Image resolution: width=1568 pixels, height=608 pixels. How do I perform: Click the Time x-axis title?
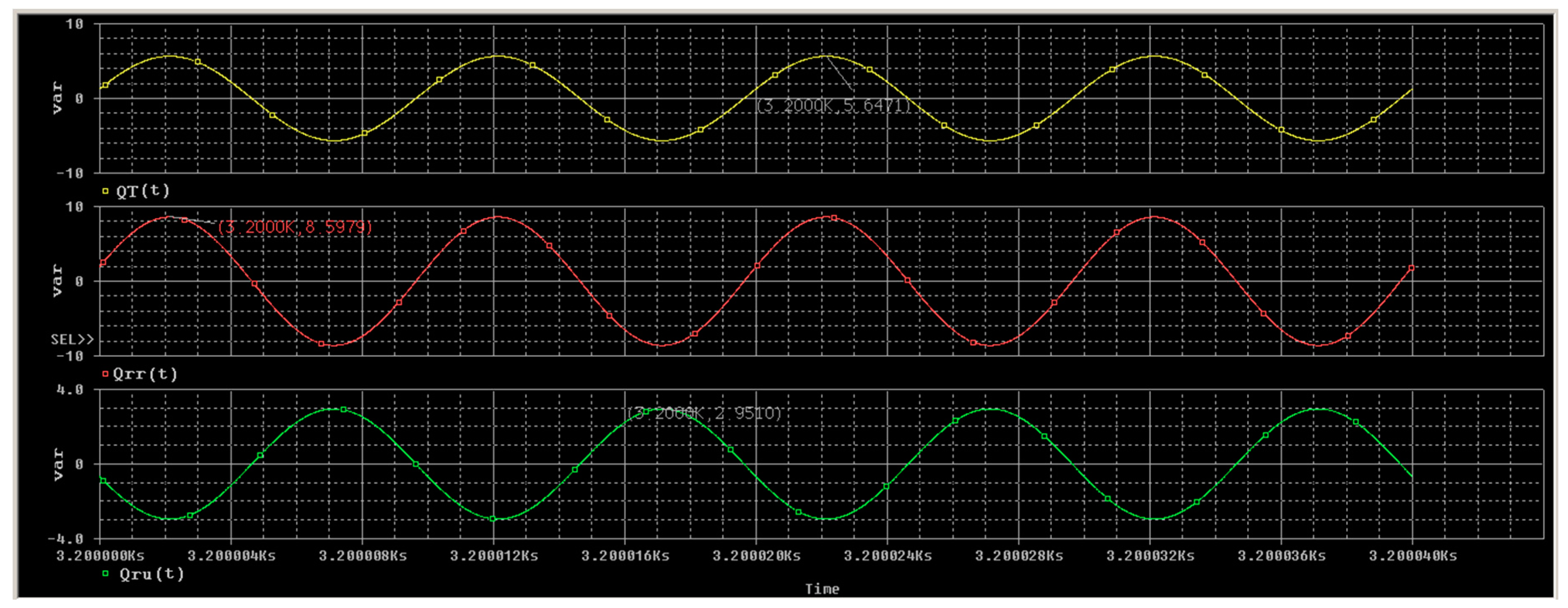click(822, 589)
